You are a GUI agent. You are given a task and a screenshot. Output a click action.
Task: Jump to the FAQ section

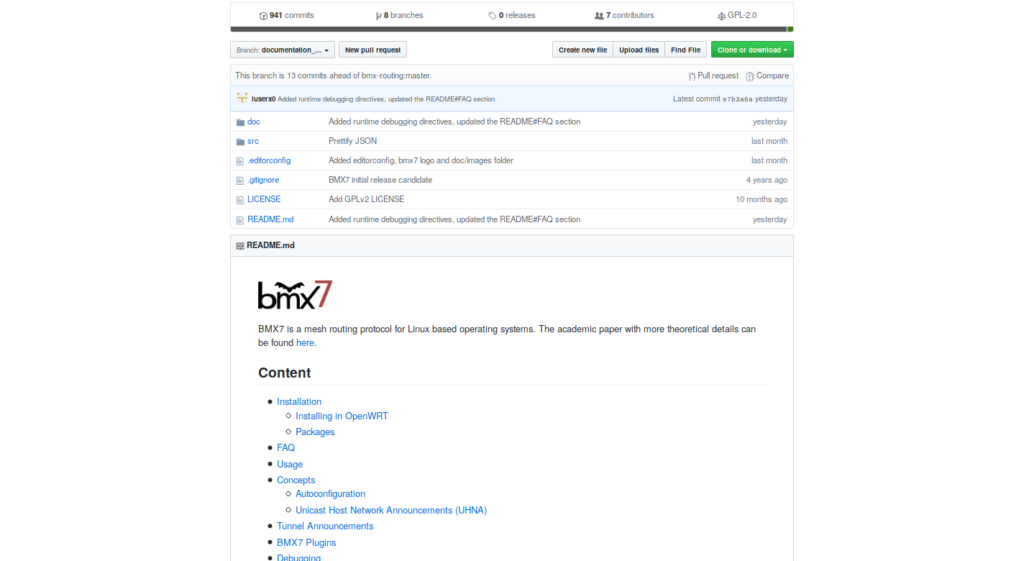[285, 448]
